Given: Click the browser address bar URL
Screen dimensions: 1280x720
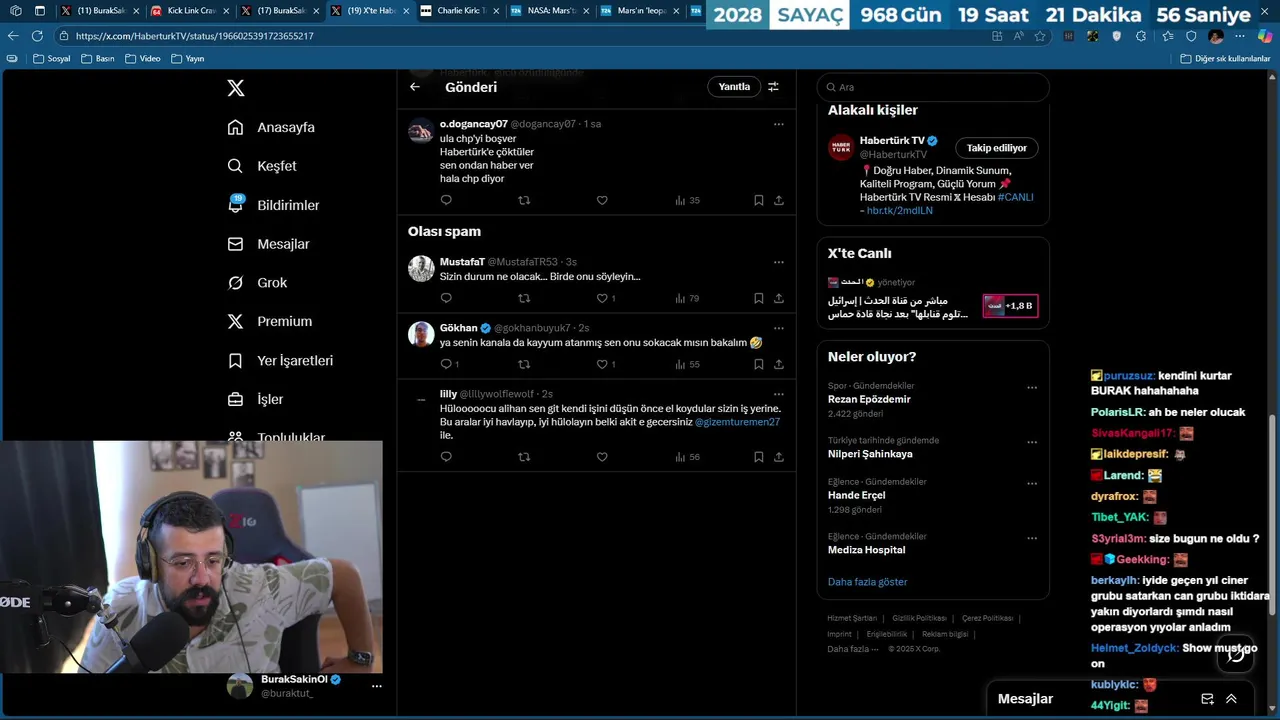Looking at the screenshot, I should (x=195, y=36).
